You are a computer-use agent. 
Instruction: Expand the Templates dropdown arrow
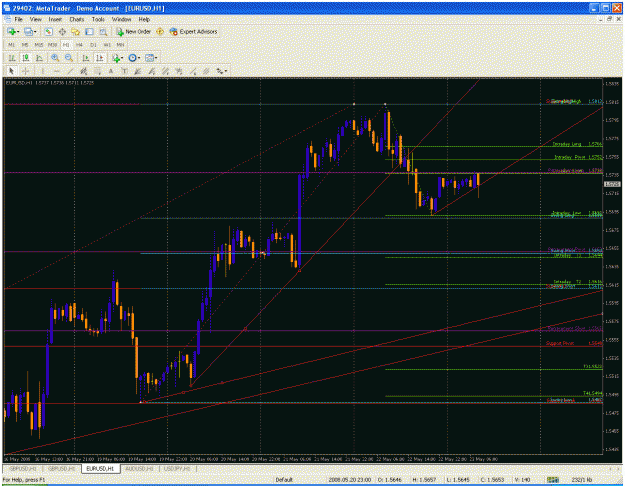(x=156, y=58)
